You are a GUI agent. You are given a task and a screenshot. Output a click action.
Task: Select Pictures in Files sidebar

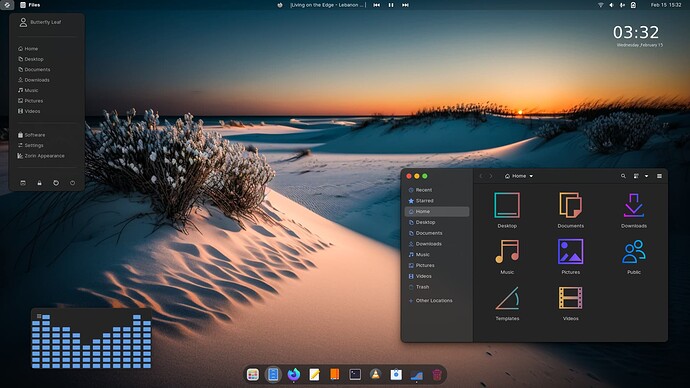click(x=437, y=265)
